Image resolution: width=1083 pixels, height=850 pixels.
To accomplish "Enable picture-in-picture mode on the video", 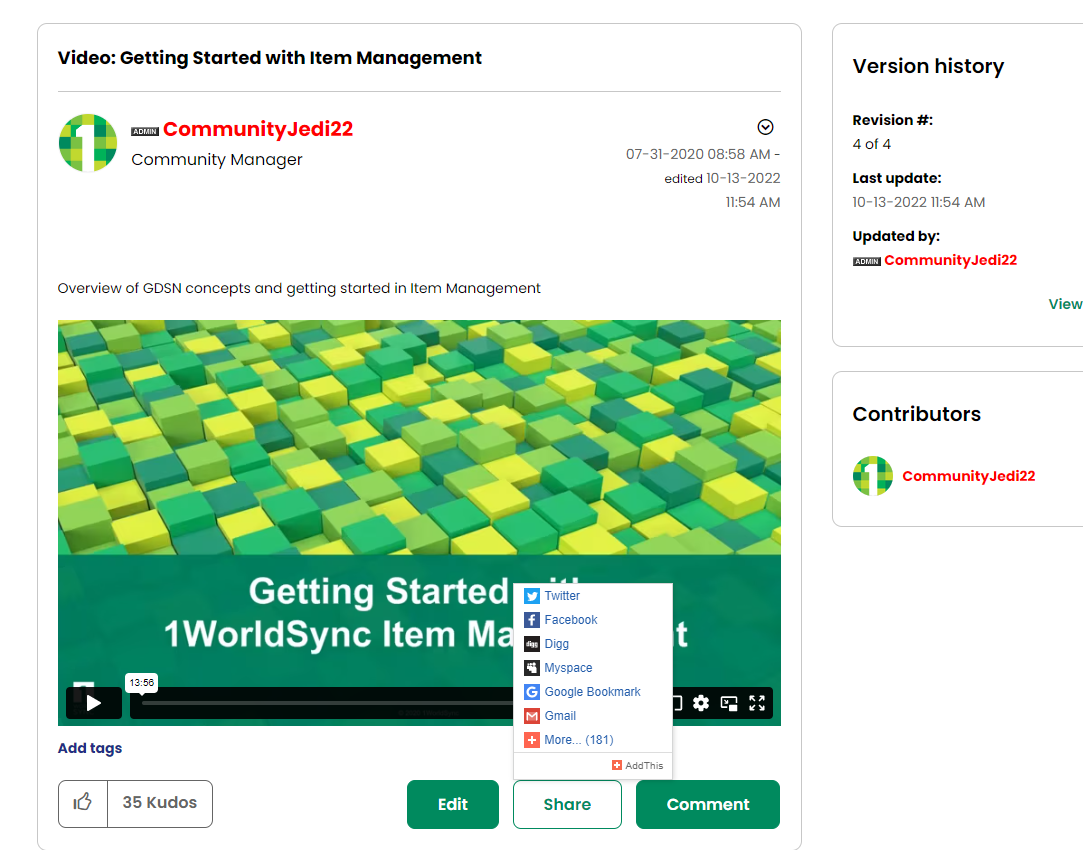I will click(729, 703).
